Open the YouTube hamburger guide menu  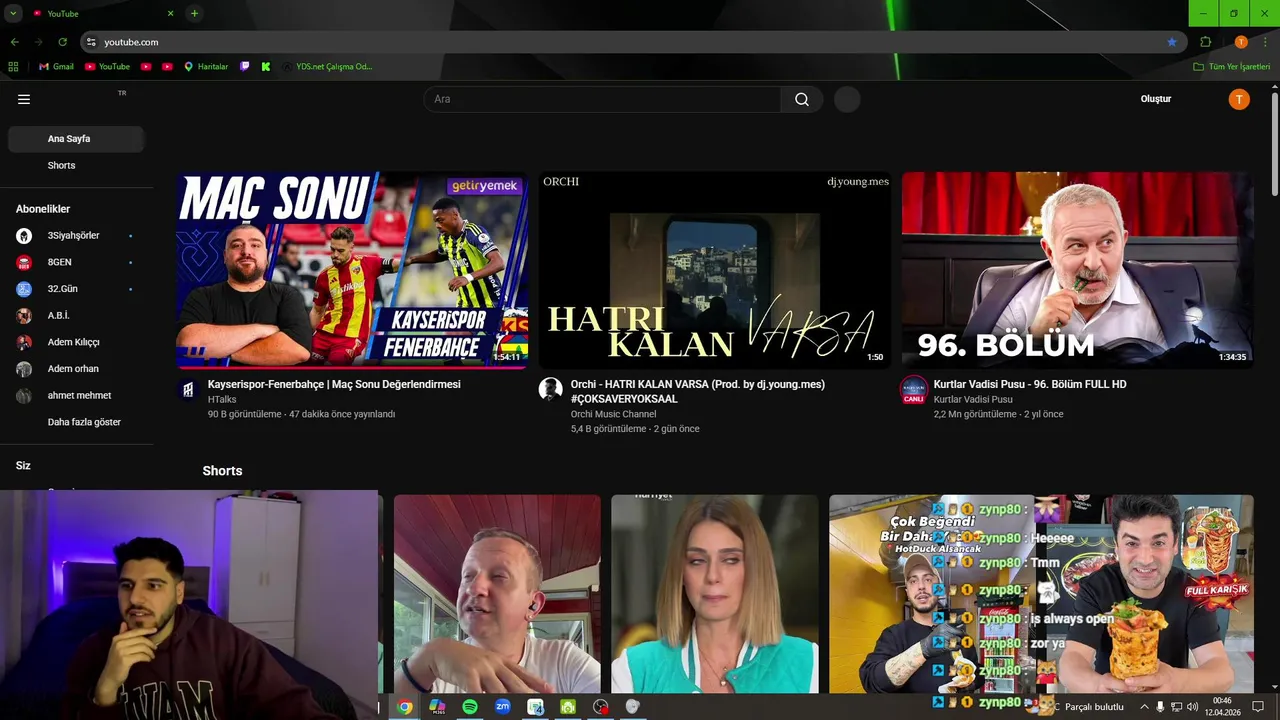(x=24, y=99)
